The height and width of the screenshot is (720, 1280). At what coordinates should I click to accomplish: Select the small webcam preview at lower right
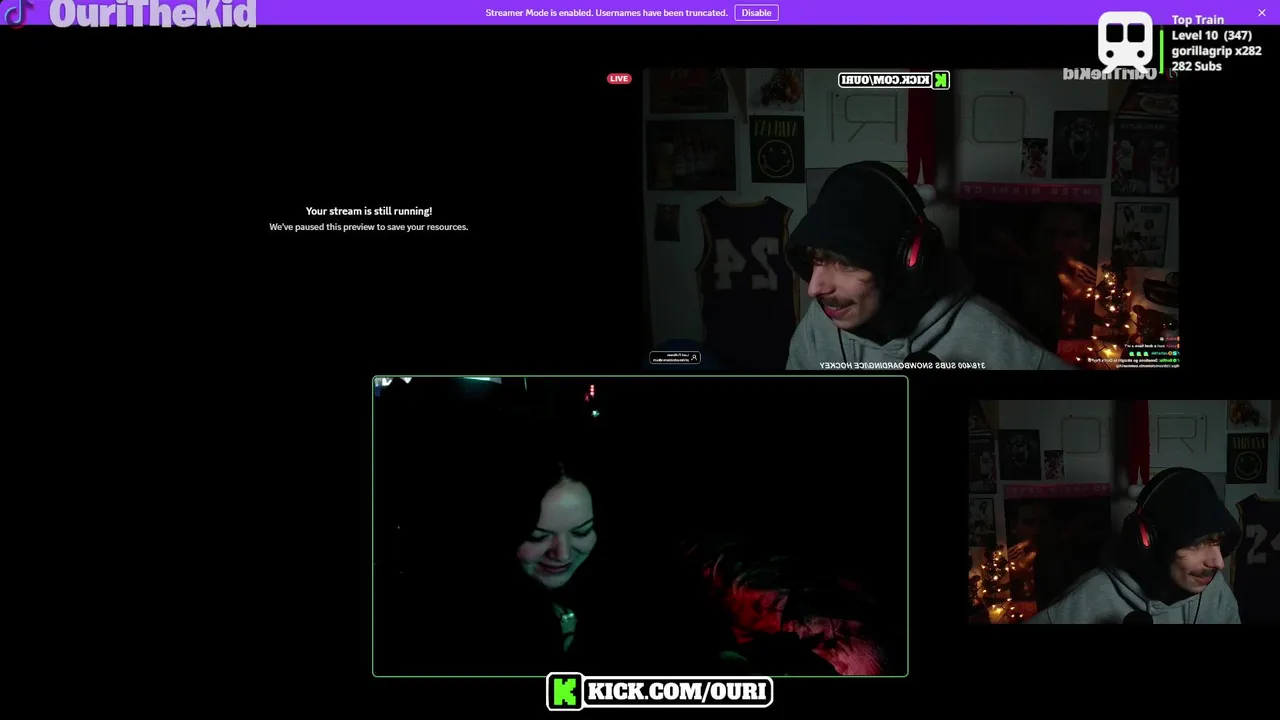(x=1124, y=512)
